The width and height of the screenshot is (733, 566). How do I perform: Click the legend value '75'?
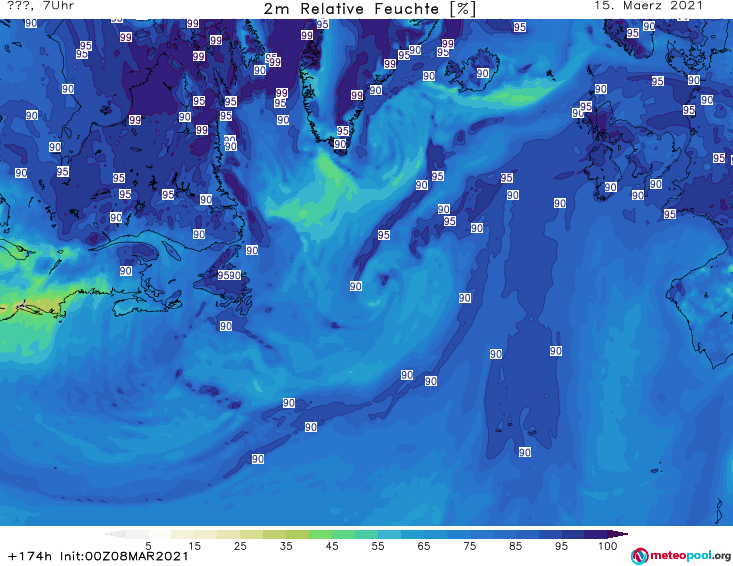point(469,546)
